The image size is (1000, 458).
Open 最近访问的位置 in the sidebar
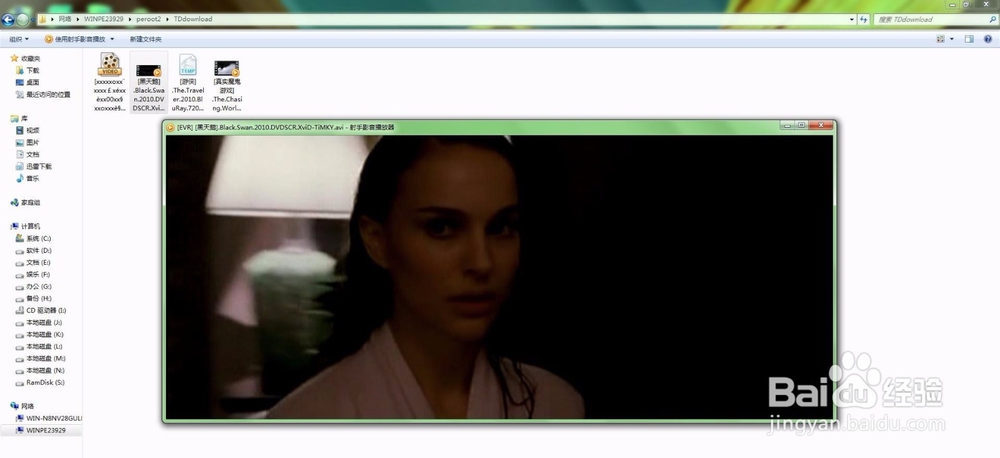tap(43, 94)
